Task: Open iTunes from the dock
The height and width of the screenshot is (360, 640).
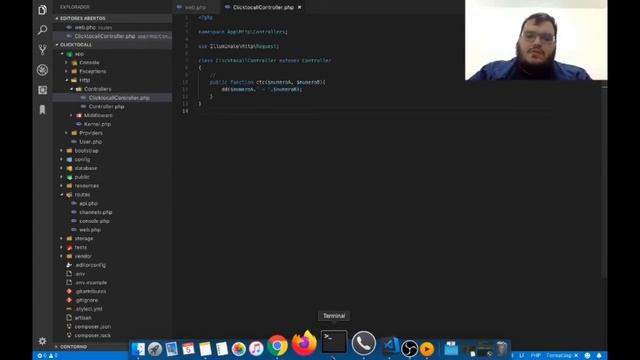Action: [256, 349]
